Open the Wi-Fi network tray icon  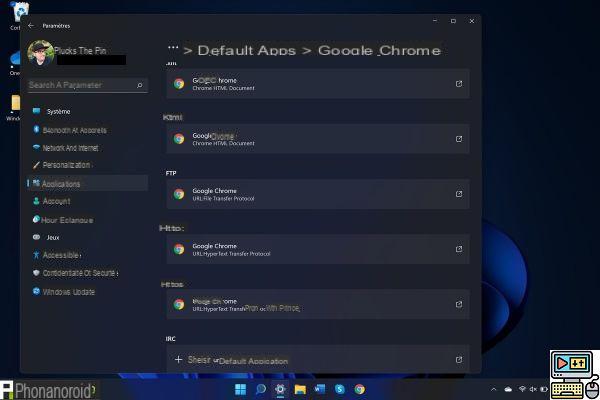point(522,389)
